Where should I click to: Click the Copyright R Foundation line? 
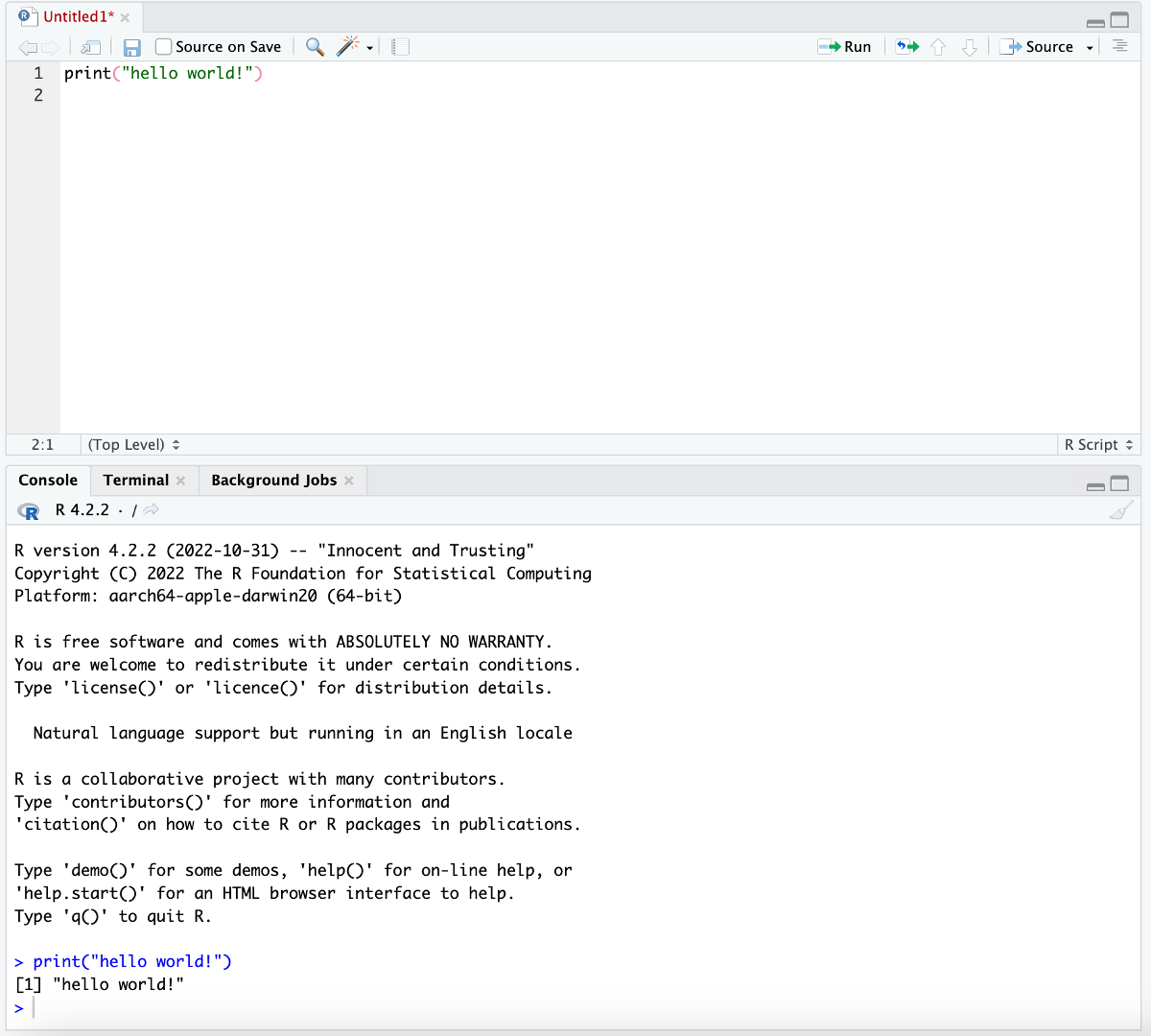point(303,574)
